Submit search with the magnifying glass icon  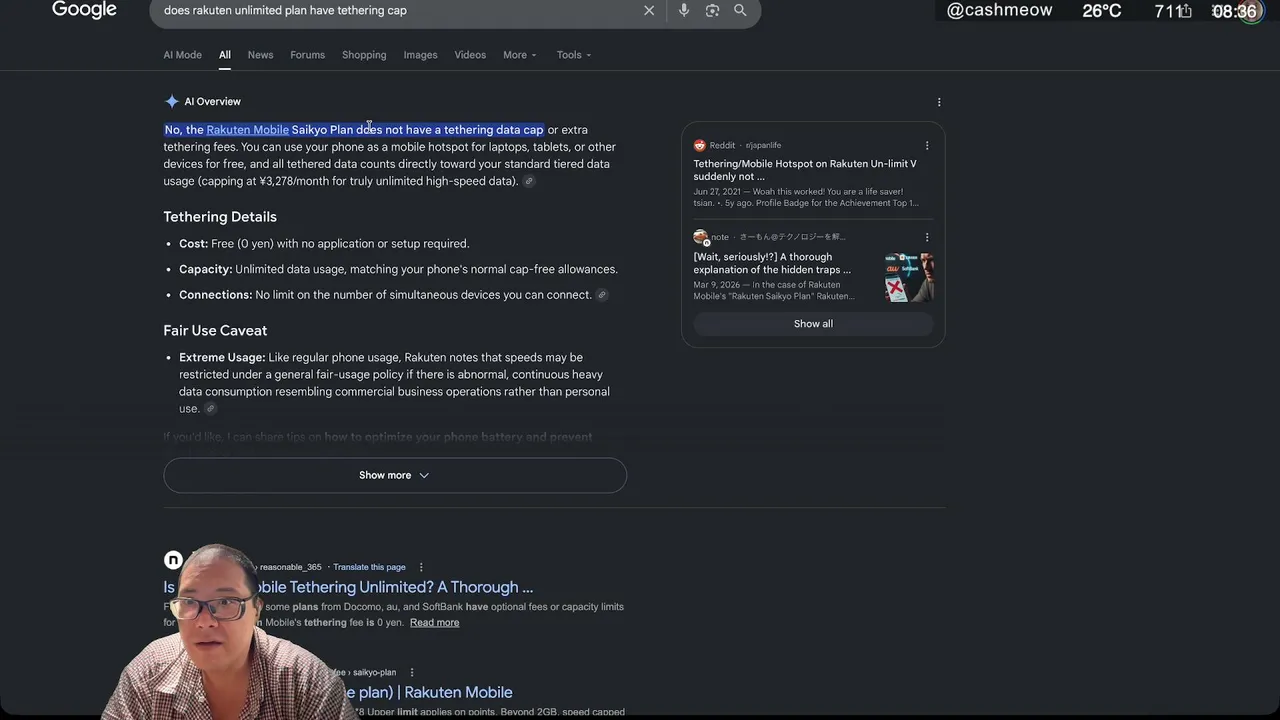(x=740, y=10)
